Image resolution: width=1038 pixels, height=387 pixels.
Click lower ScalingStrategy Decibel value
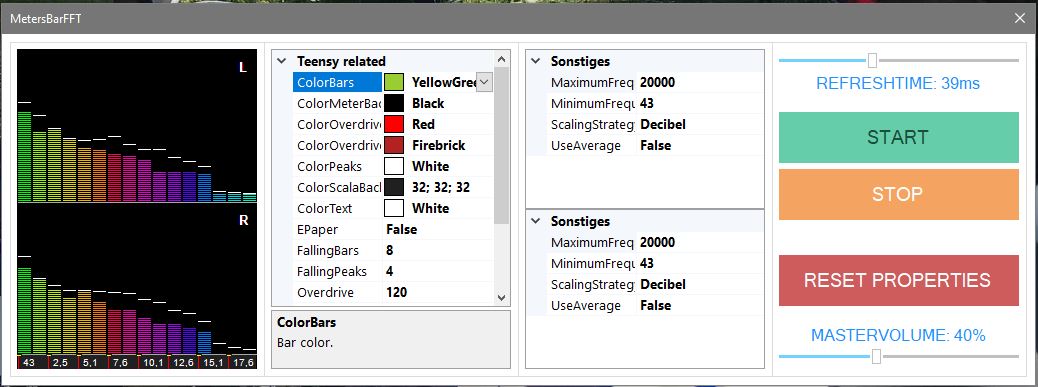[663, 284]
